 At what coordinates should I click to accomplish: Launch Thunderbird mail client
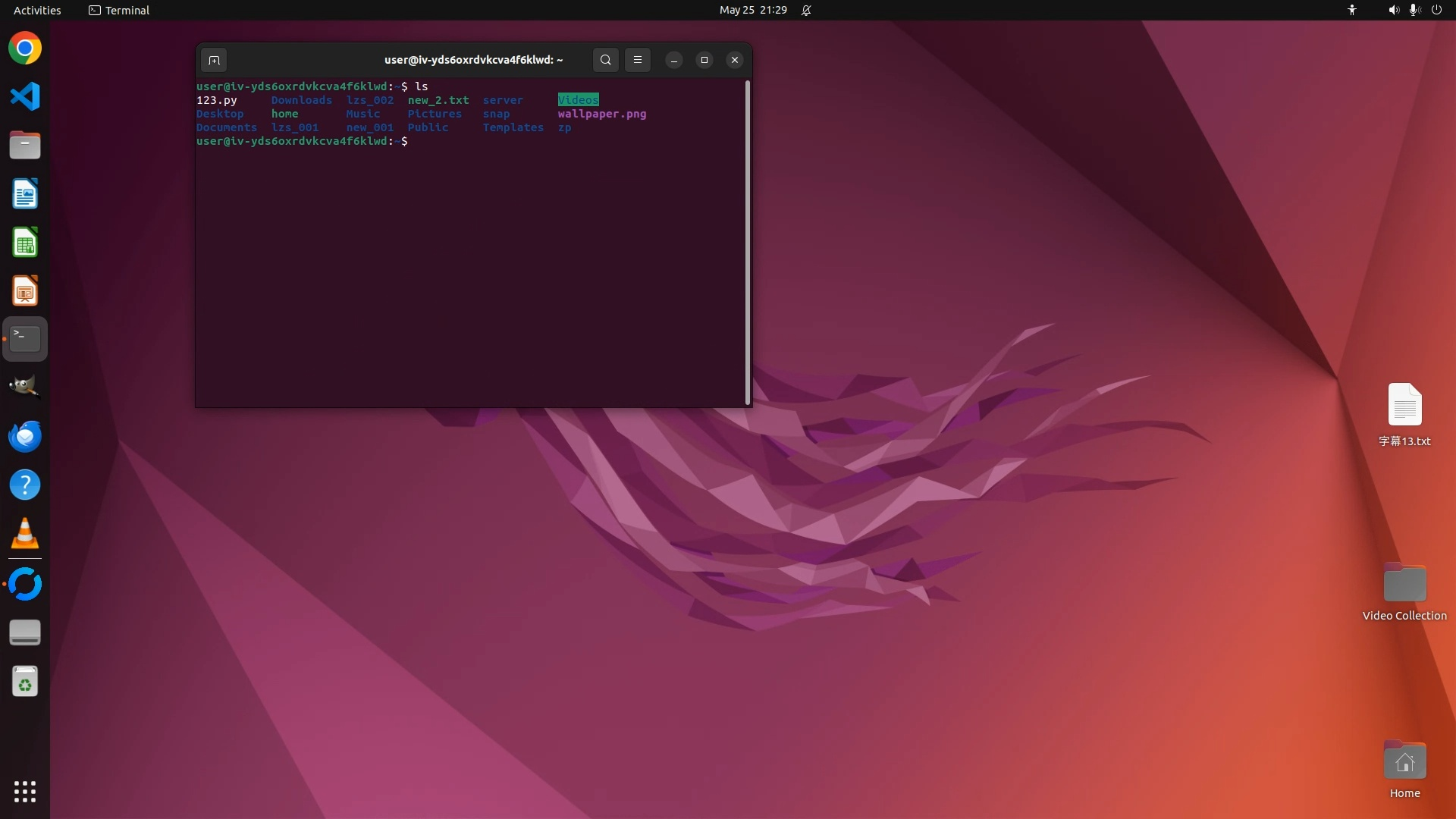[25, 436]
